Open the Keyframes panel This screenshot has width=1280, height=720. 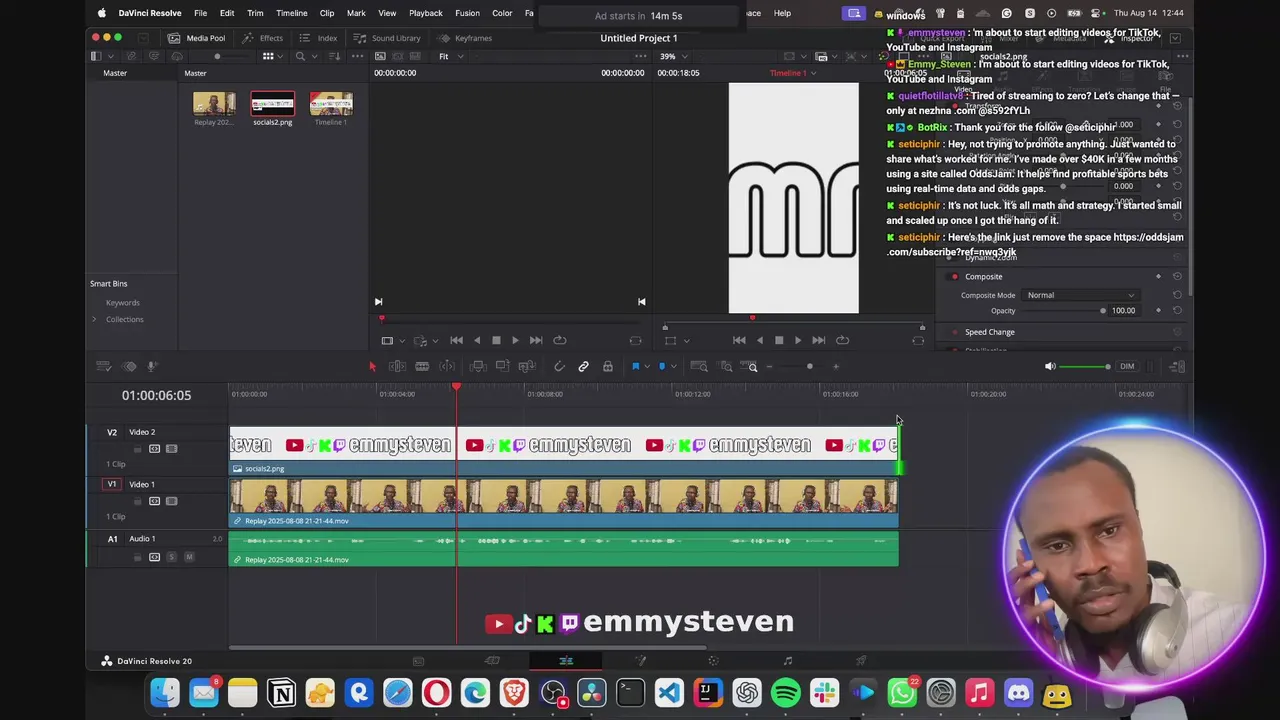pyautogui.click(x=465, y=38)
